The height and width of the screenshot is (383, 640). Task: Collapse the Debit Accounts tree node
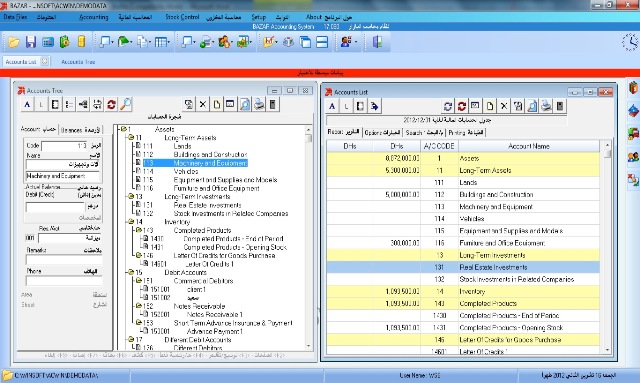[131, 272]
